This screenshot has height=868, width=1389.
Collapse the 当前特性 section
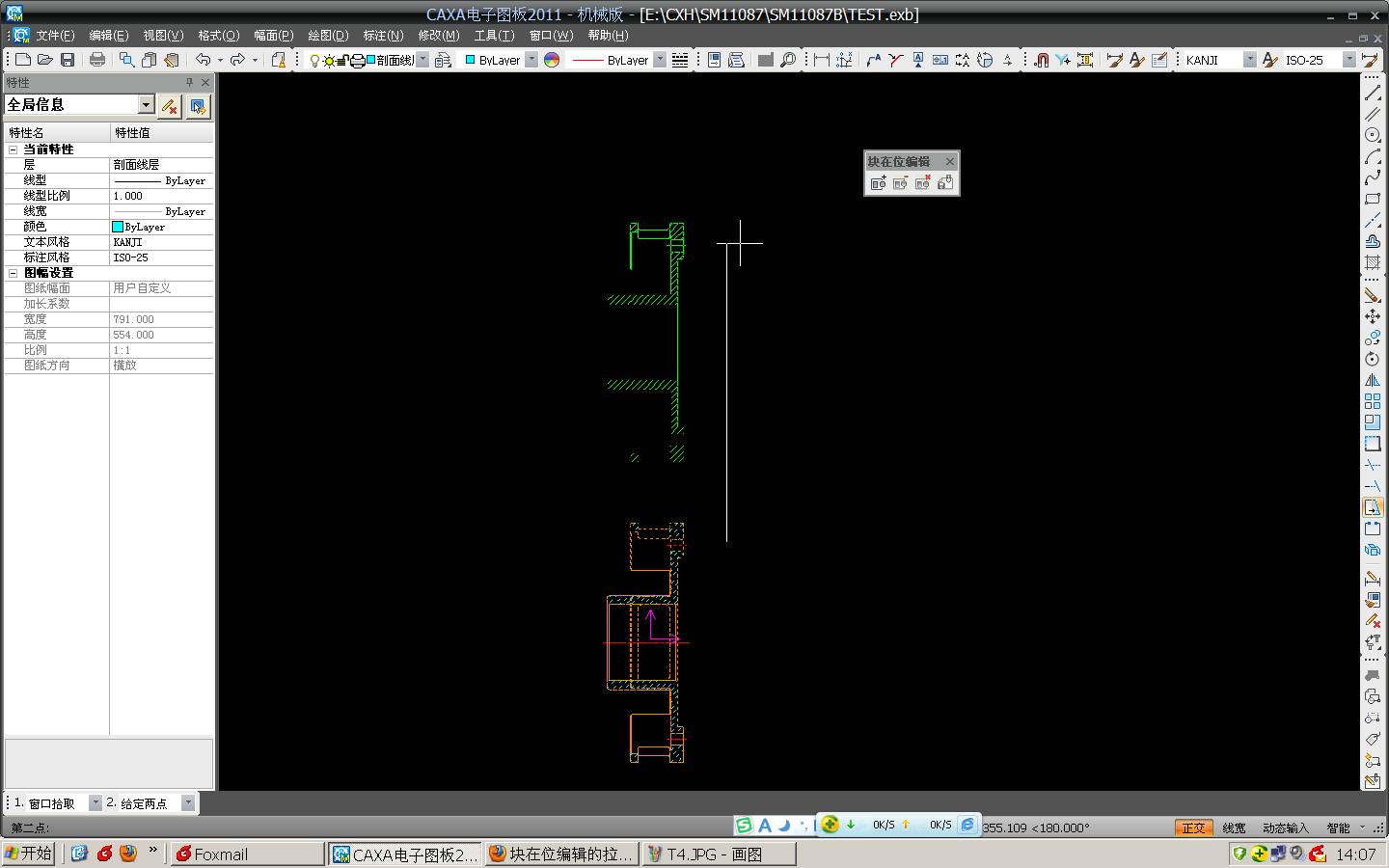pos(14,149)
